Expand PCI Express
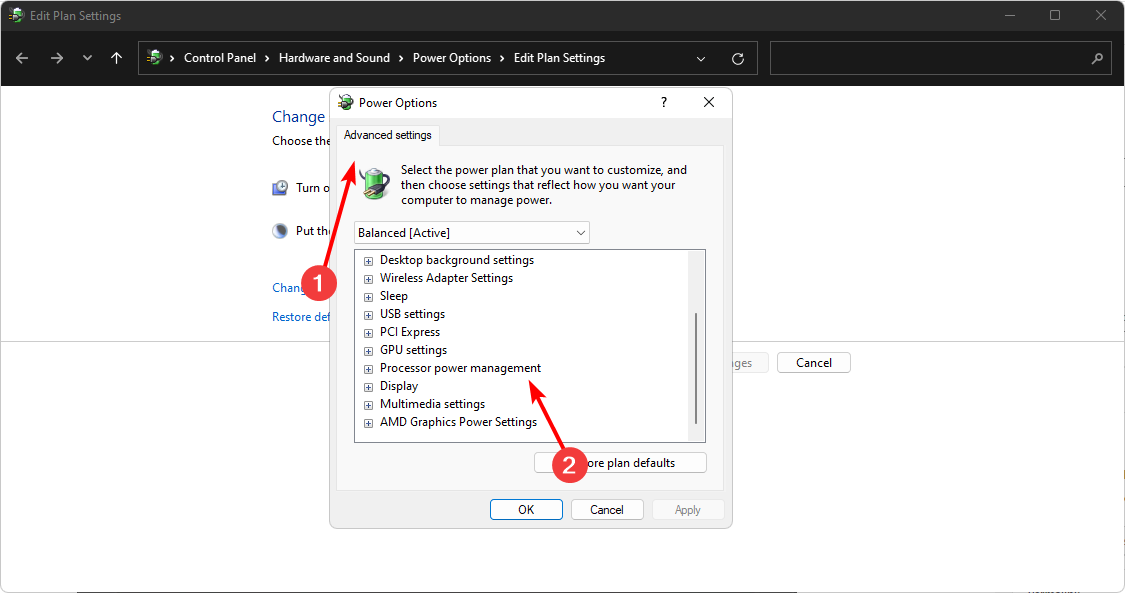The width and height of the screenshot is (1125, 593). click(x=368, y=333)
